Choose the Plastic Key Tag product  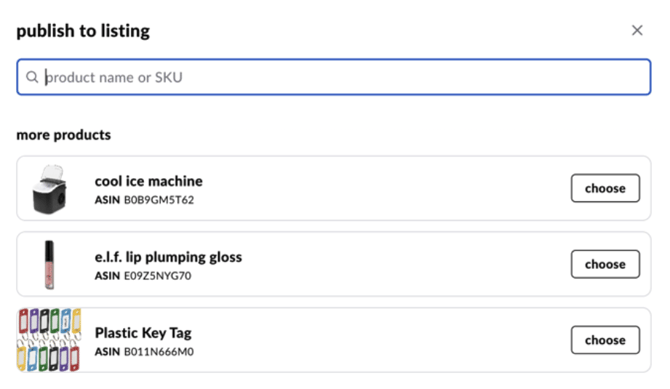(605, 340)
